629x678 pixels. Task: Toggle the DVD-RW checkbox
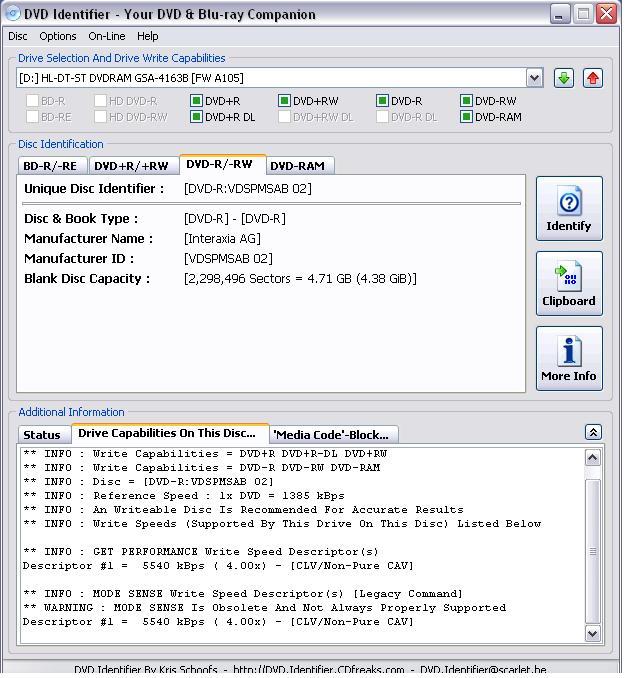(466, 101)
